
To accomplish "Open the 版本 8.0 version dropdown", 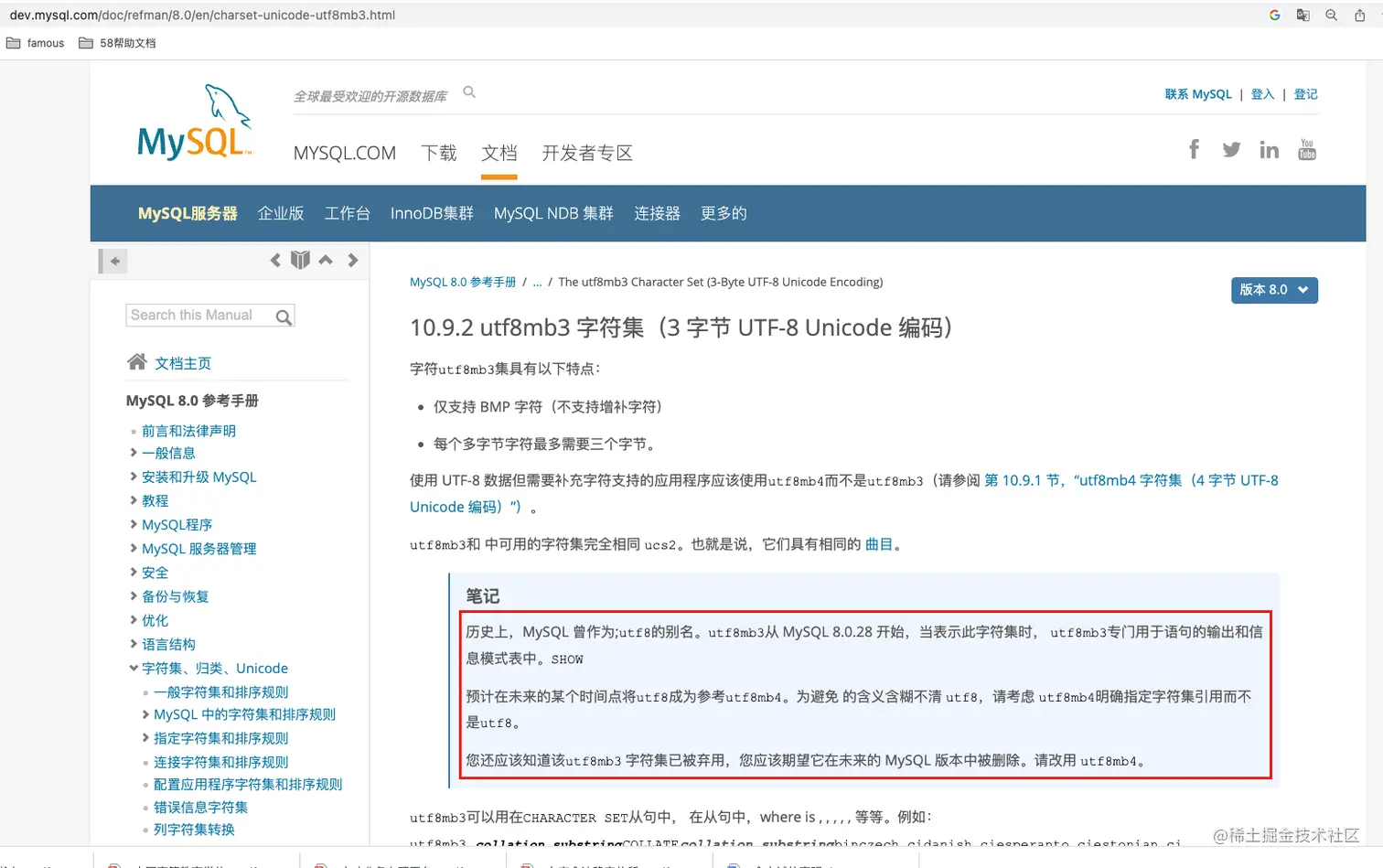I will pyautogui.click(x=1274, y=290).
